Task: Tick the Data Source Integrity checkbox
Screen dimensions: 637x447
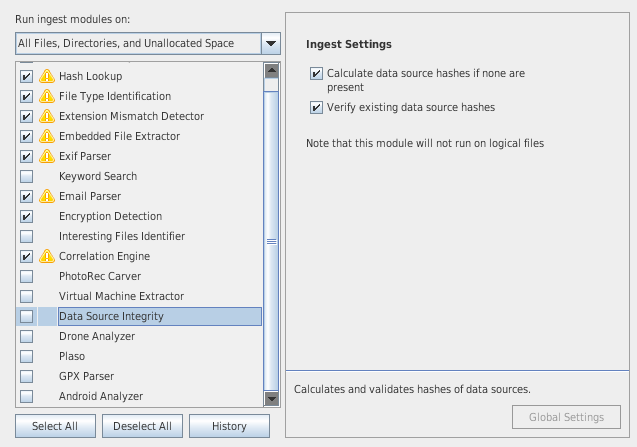Action: click(x=26, y=317)
